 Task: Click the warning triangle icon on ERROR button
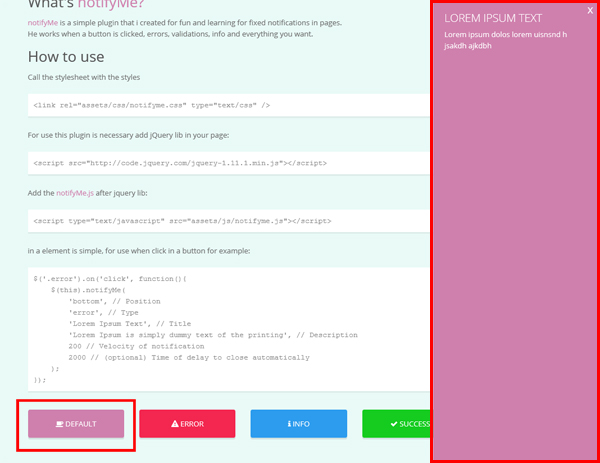click(x=175, y=424)
